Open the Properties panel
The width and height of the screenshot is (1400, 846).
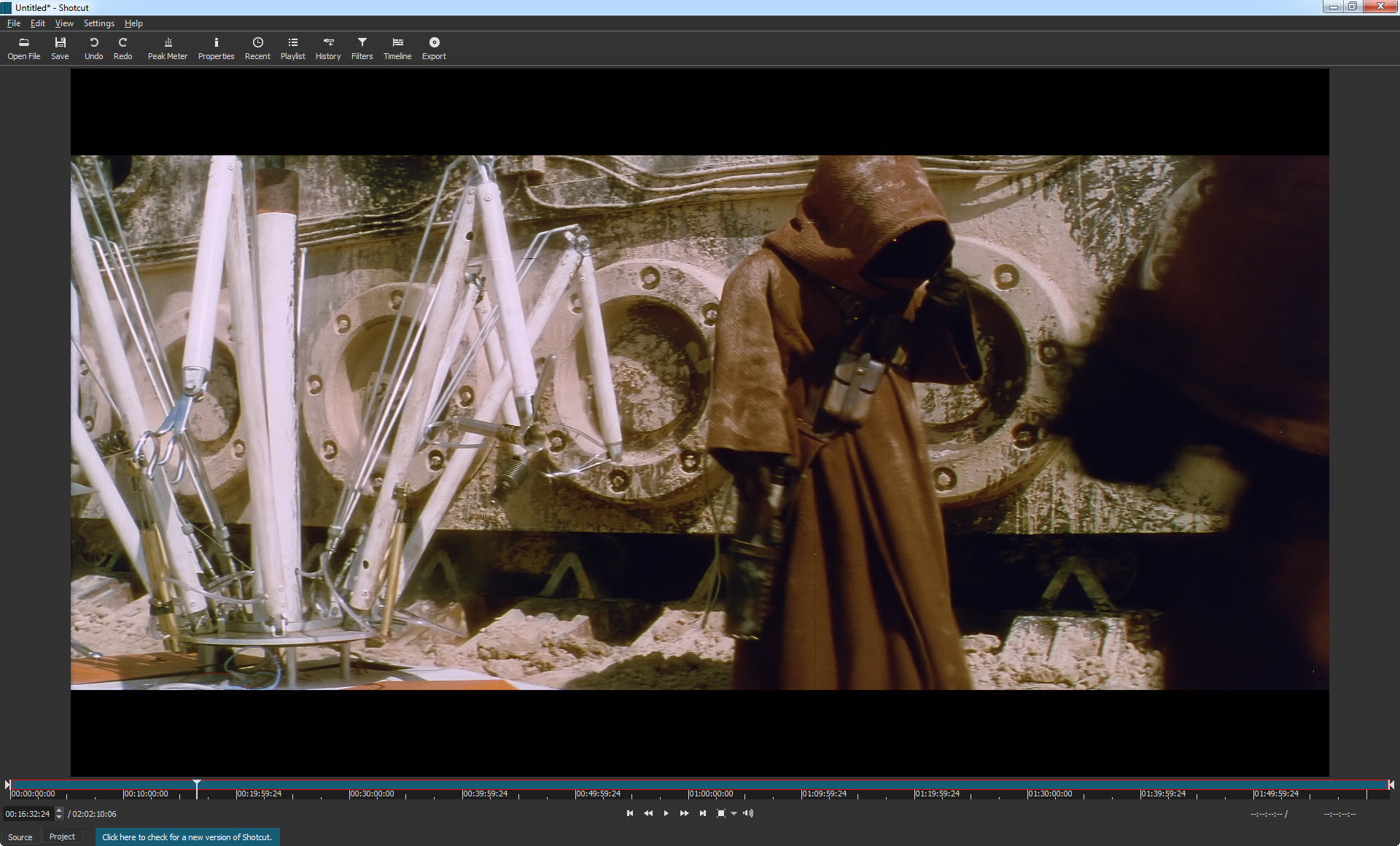[216, 48]
